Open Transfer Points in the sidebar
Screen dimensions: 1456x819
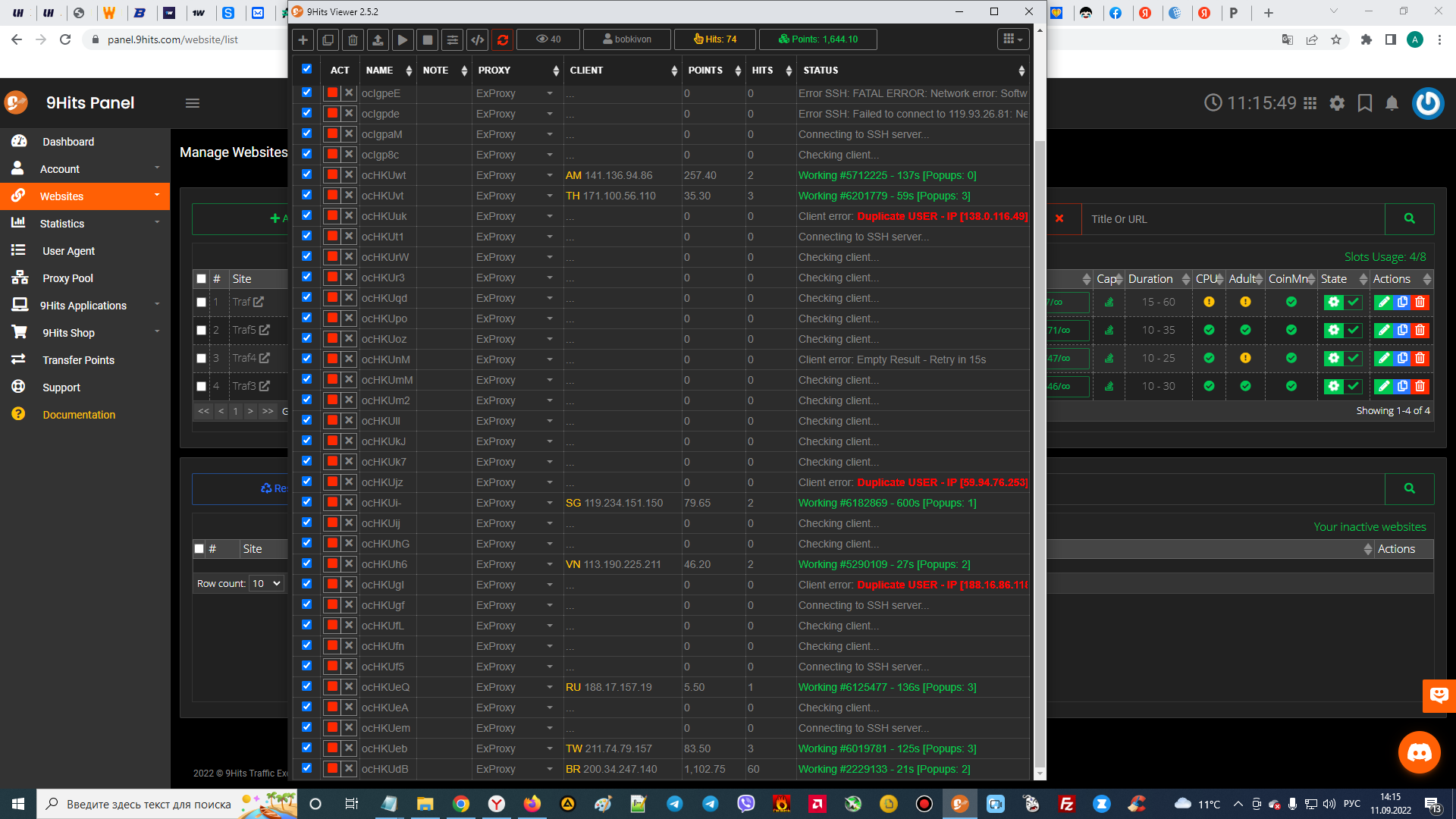78,360
